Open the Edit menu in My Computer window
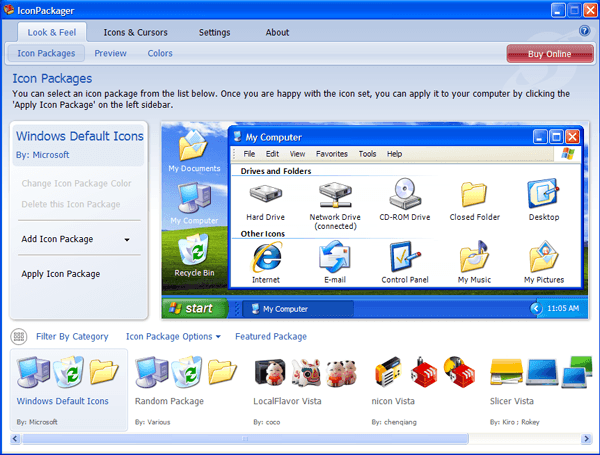 pos(272,154)
